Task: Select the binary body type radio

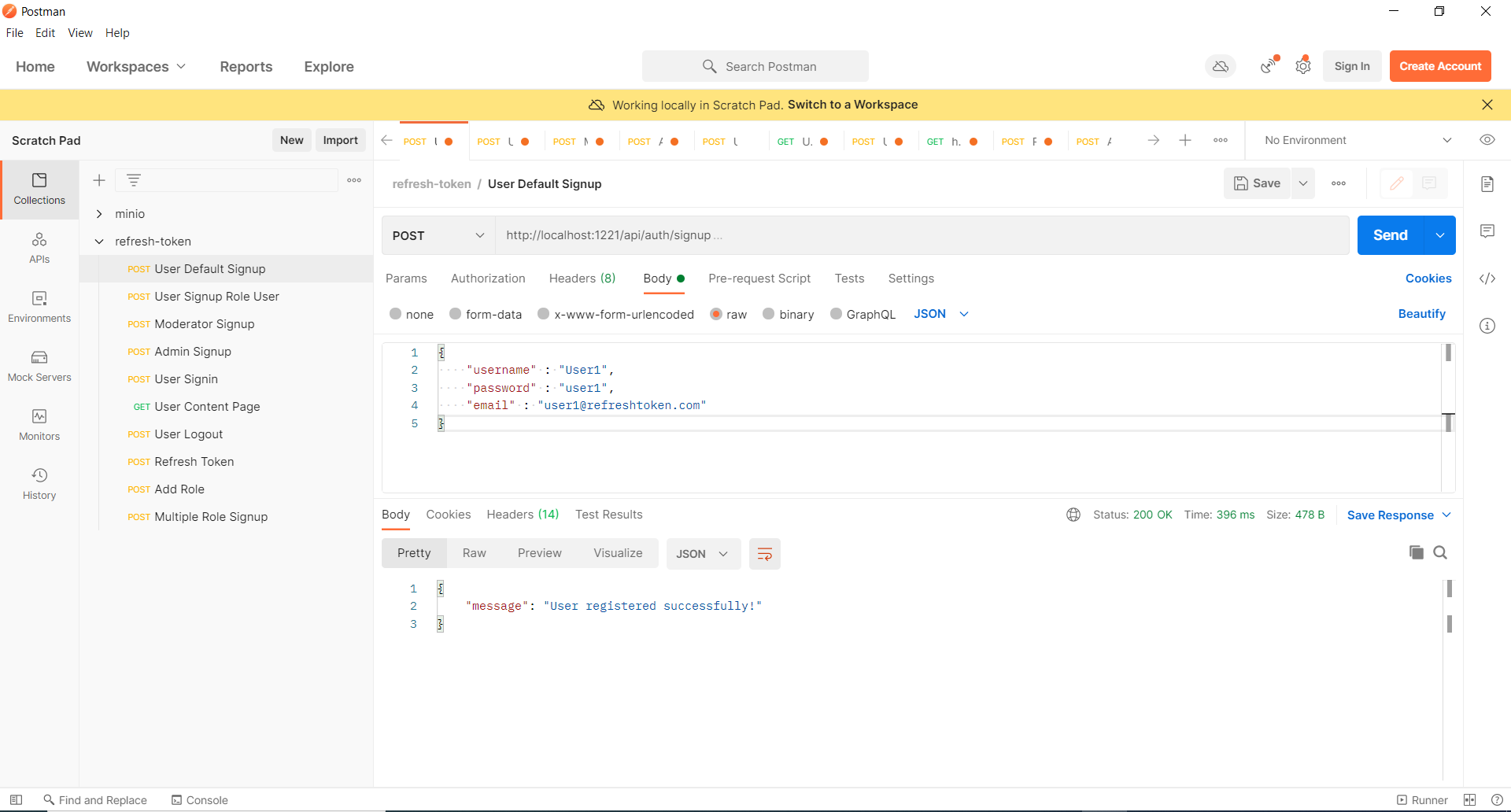Action: click(769, 314)
